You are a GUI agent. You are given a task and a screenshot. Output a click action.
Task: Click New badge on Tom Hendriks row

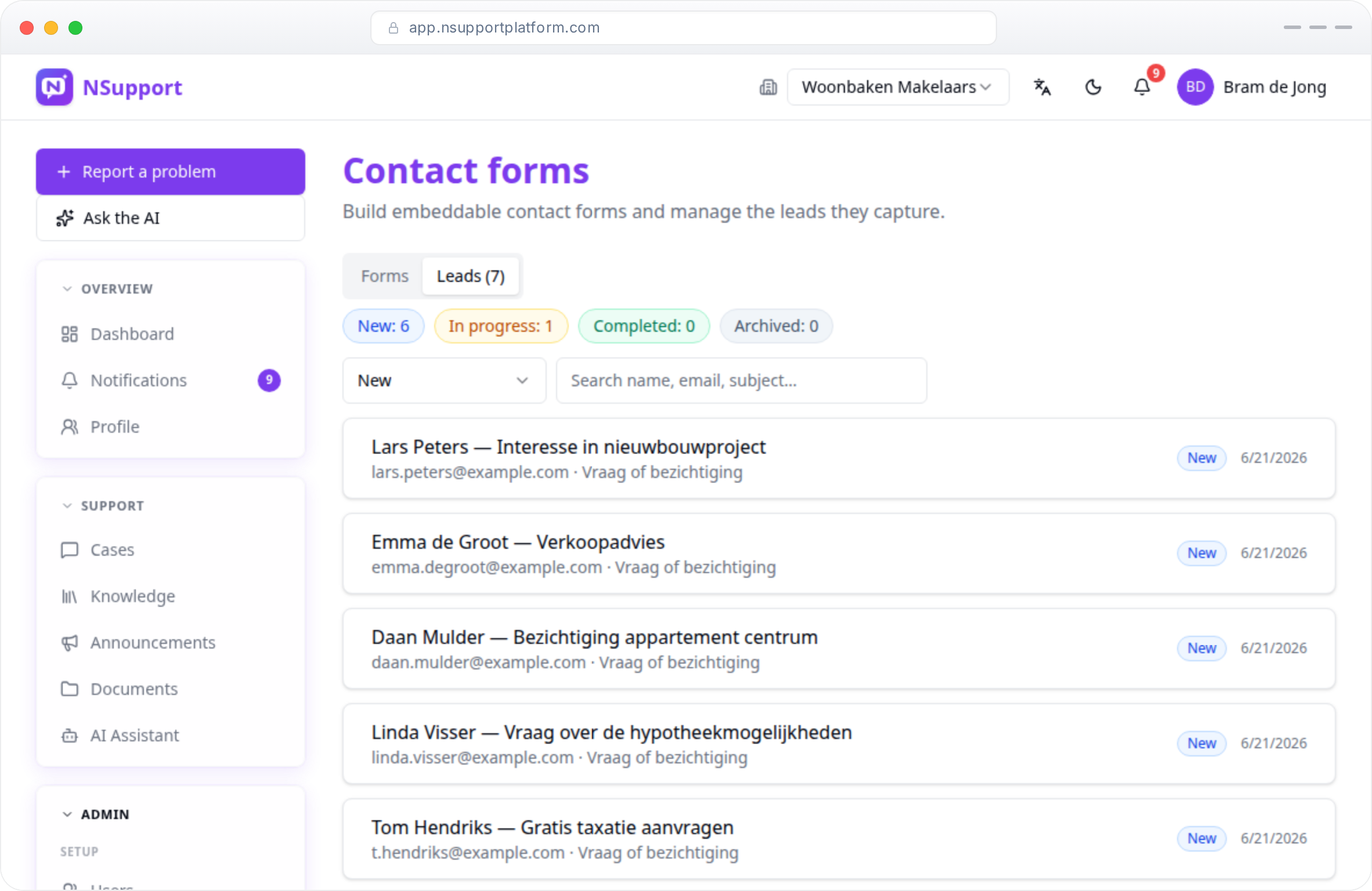pos(1201,839)
